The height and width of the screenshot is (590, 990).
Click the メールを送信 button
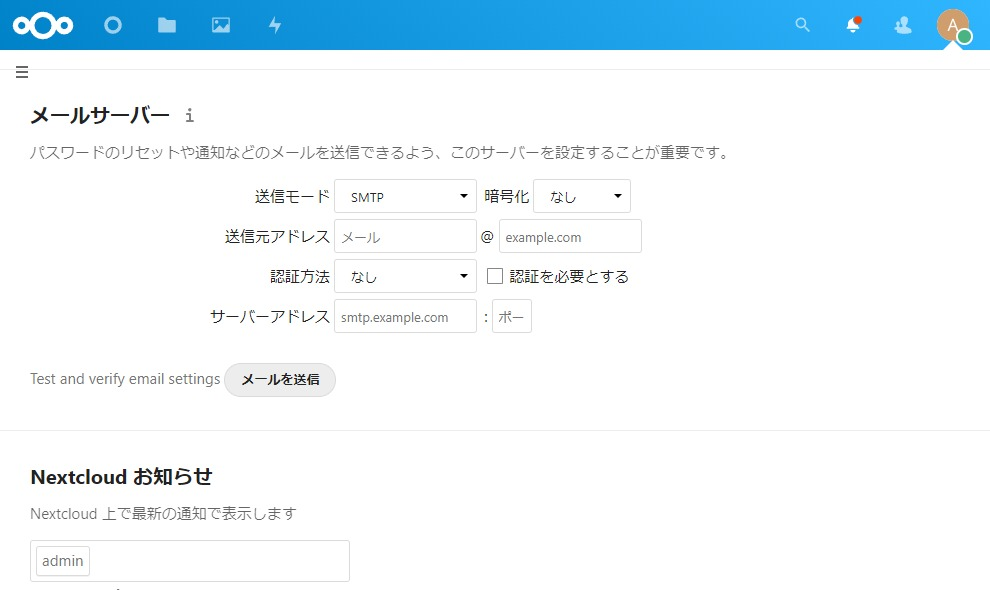280,380
